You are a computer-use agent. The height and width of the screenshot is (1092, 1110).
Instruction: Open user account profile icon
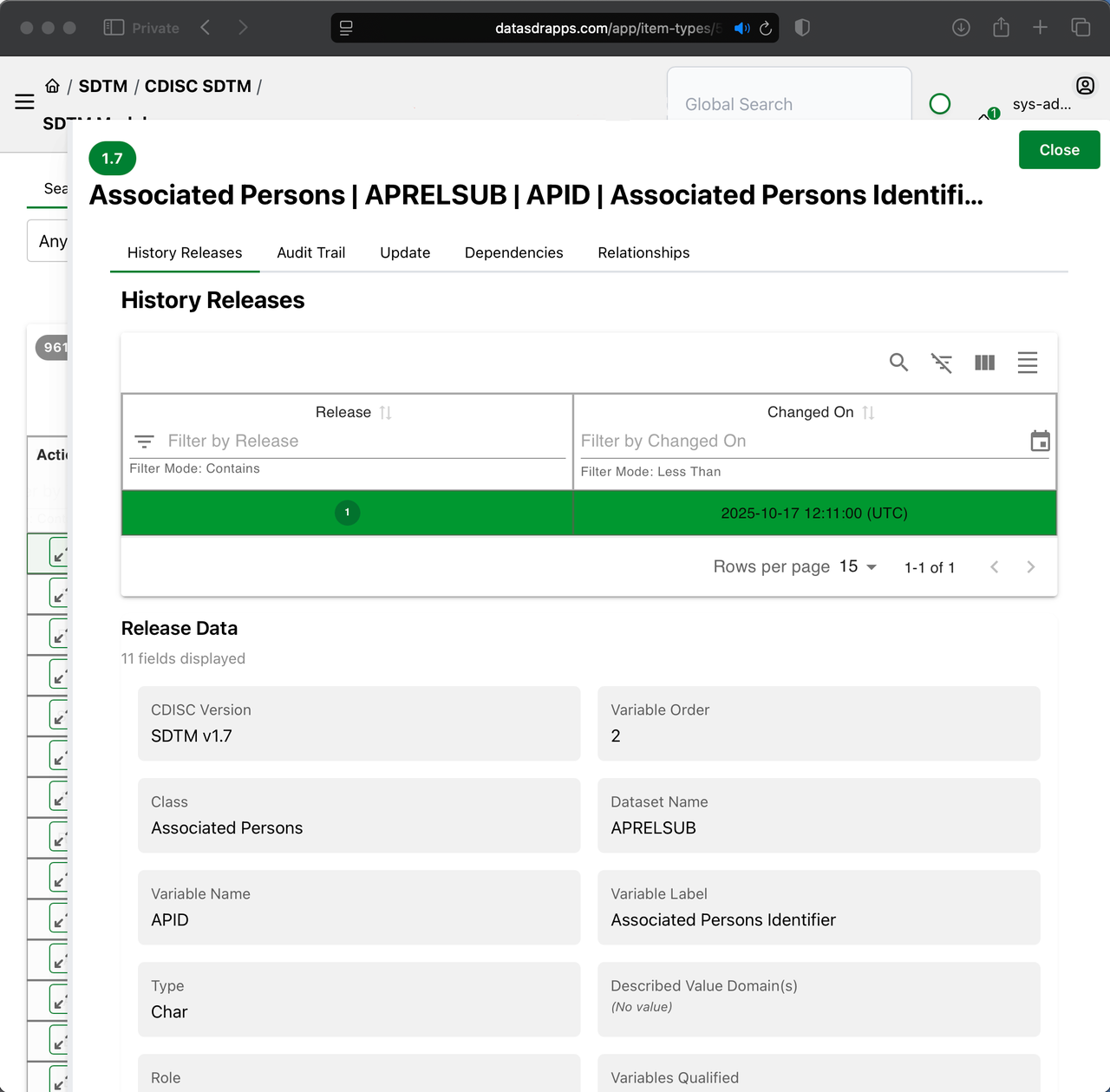1085,86
